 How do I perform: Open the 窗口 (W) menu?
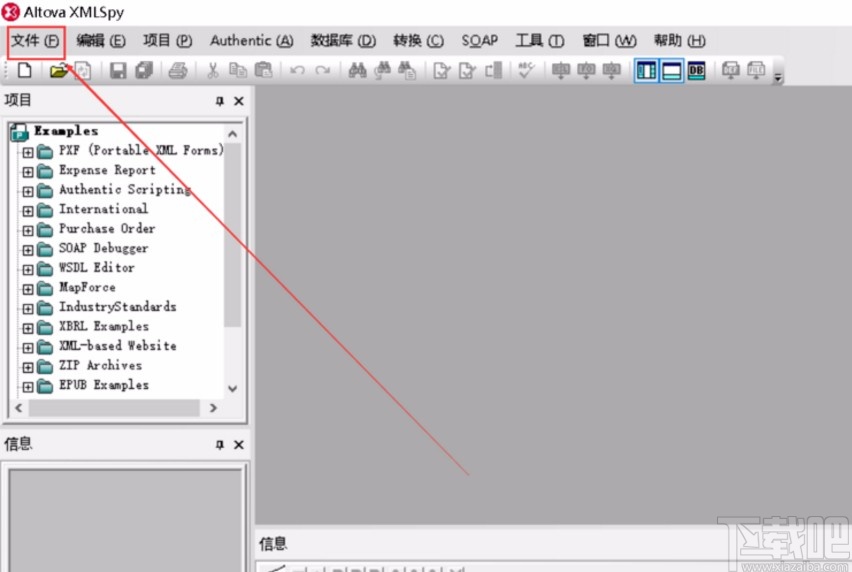[x=609, y=41]
